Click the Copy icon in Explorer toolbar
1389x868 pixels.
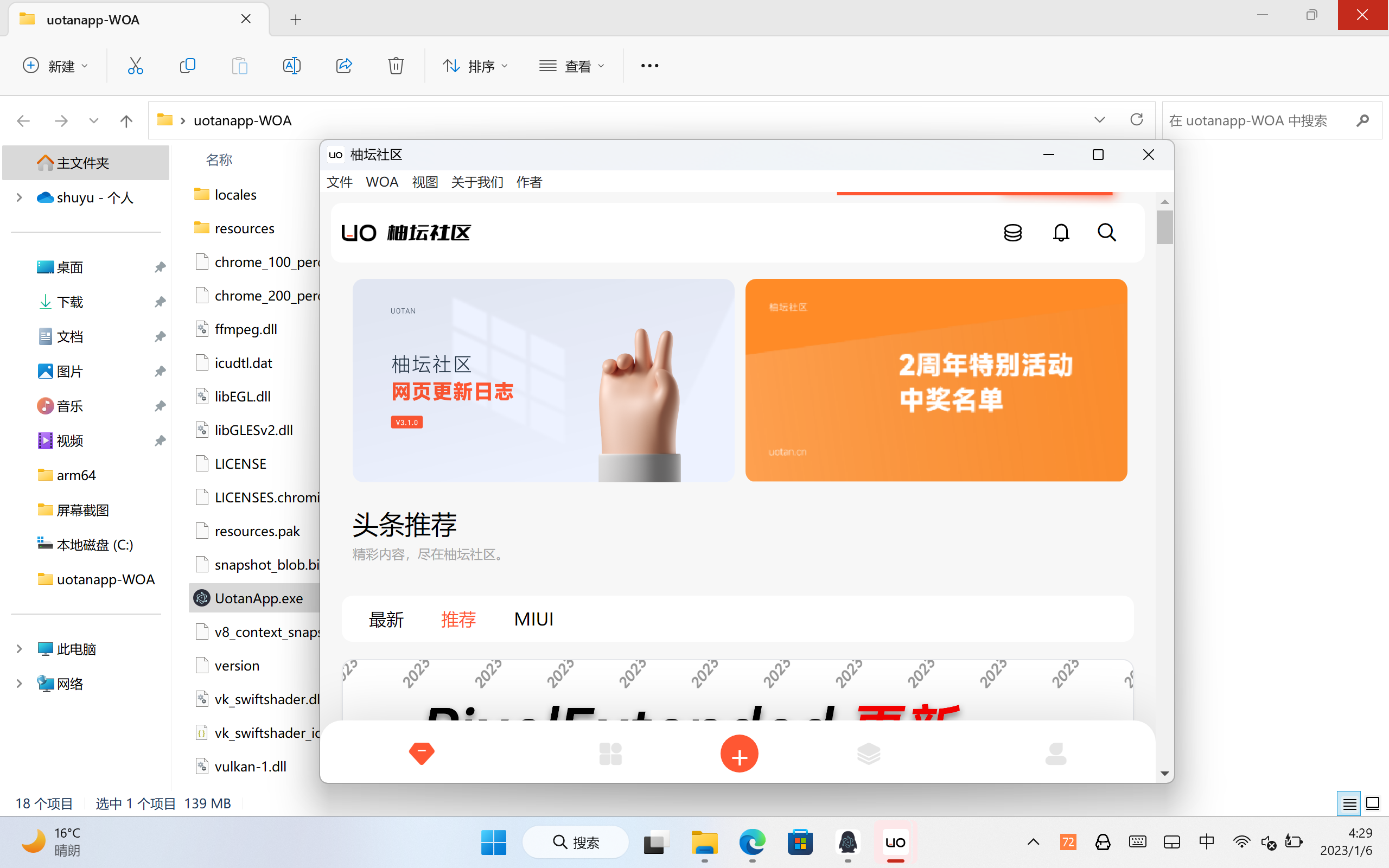tap(187, 66)
